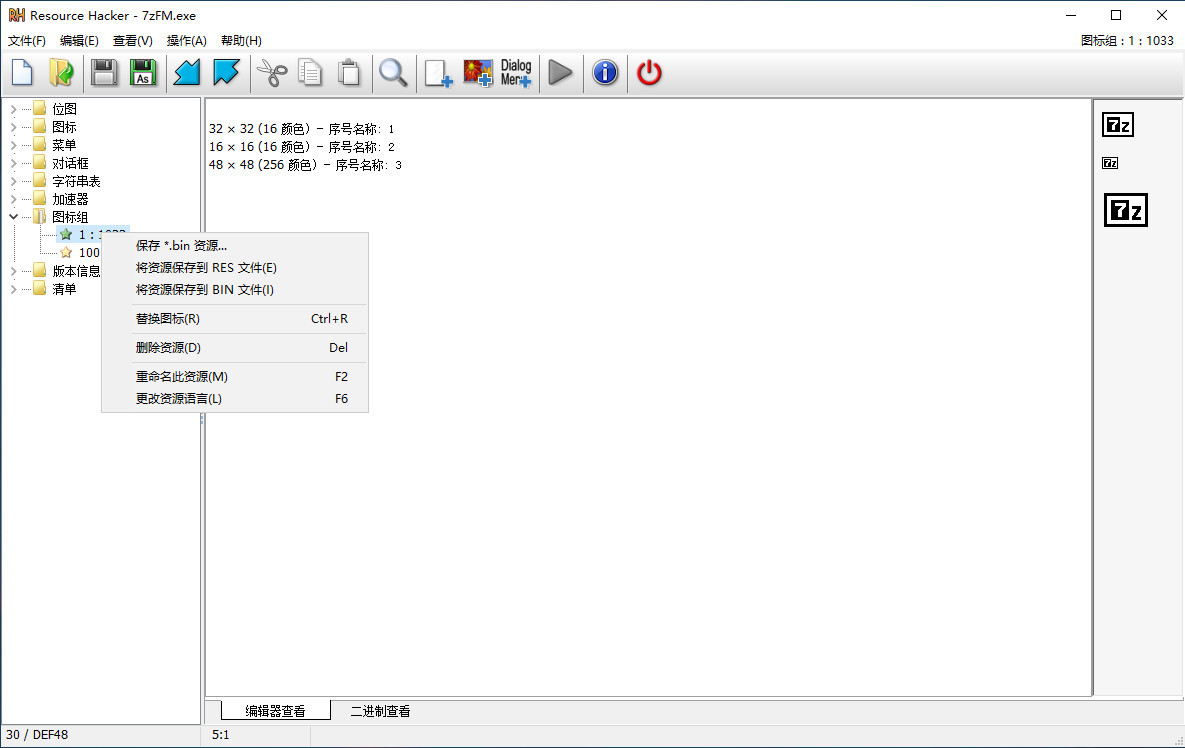Image resolution: width=1185 pixels, height=748 pixels.
Task: Select the 位图 folder in the tree
Action: (64, 109)
